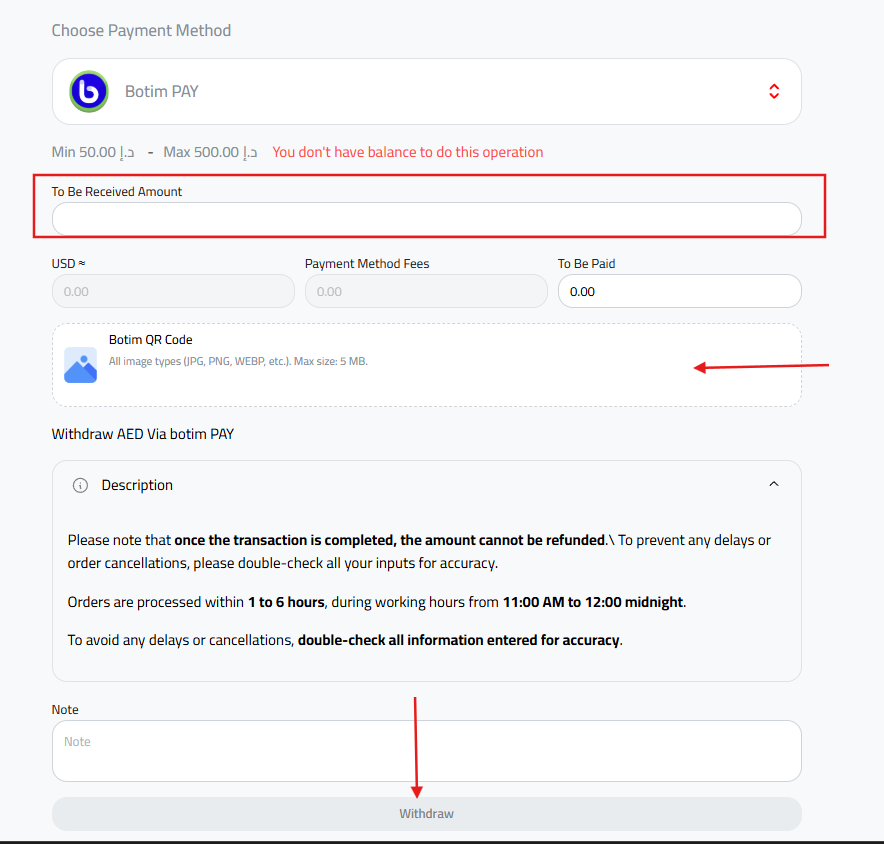Click the insufficient balance error message

coord(408,152)
